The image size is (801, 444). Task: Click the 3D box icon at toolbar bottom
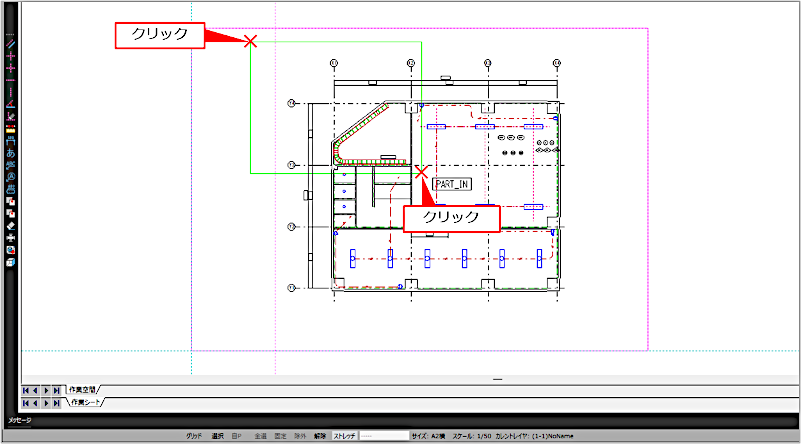click(x=11, y=262)
